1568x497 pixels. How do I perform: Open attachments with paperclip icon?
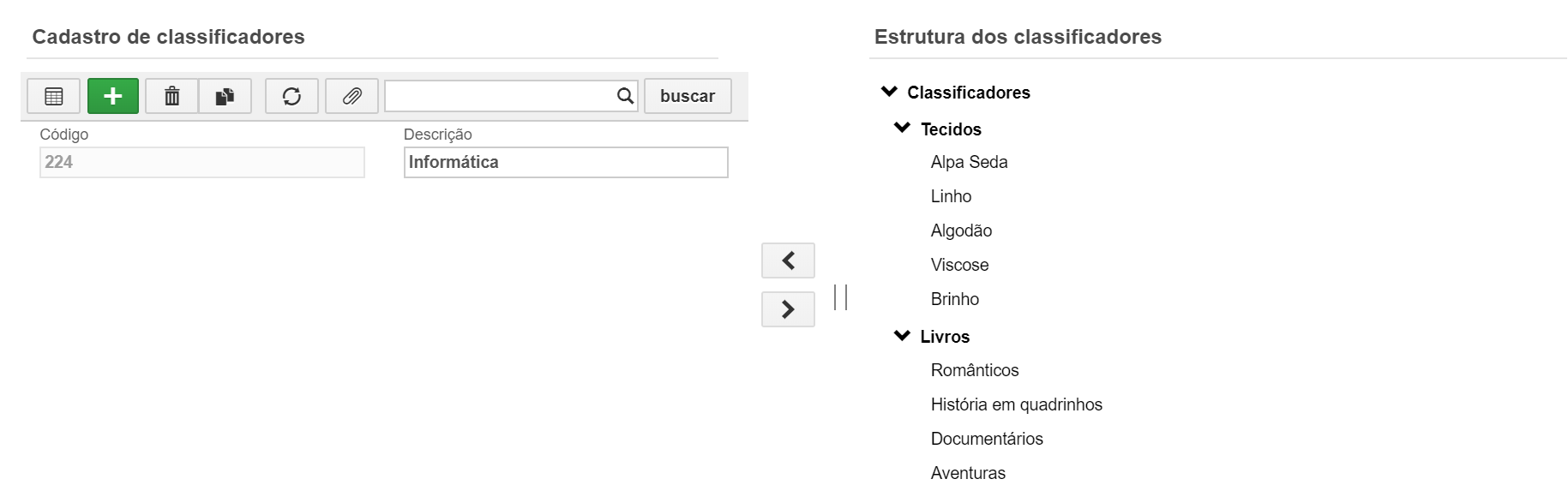click(351, 96)
